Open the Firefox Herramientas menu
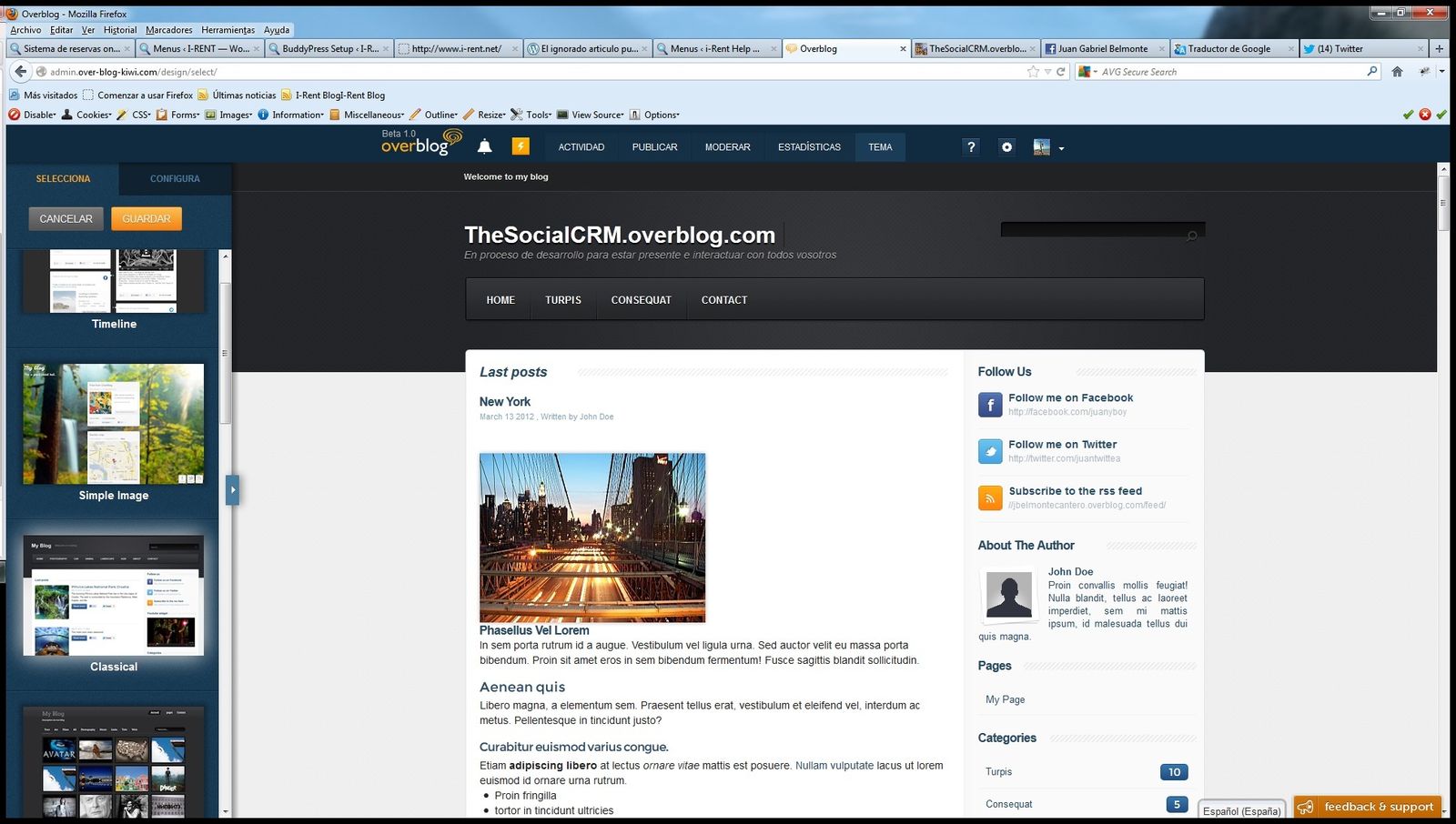 [227, 30]
